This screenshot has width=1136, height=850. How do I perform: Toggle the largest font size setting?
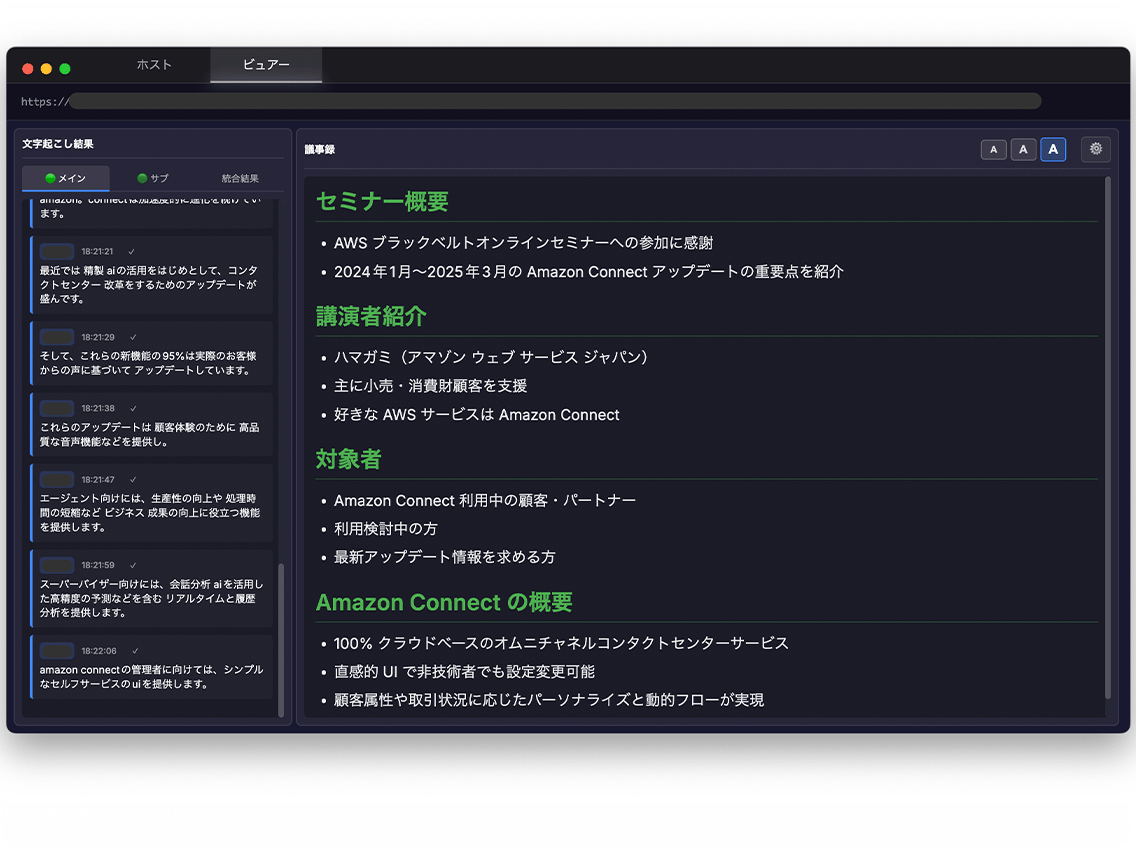[1053, 149]
